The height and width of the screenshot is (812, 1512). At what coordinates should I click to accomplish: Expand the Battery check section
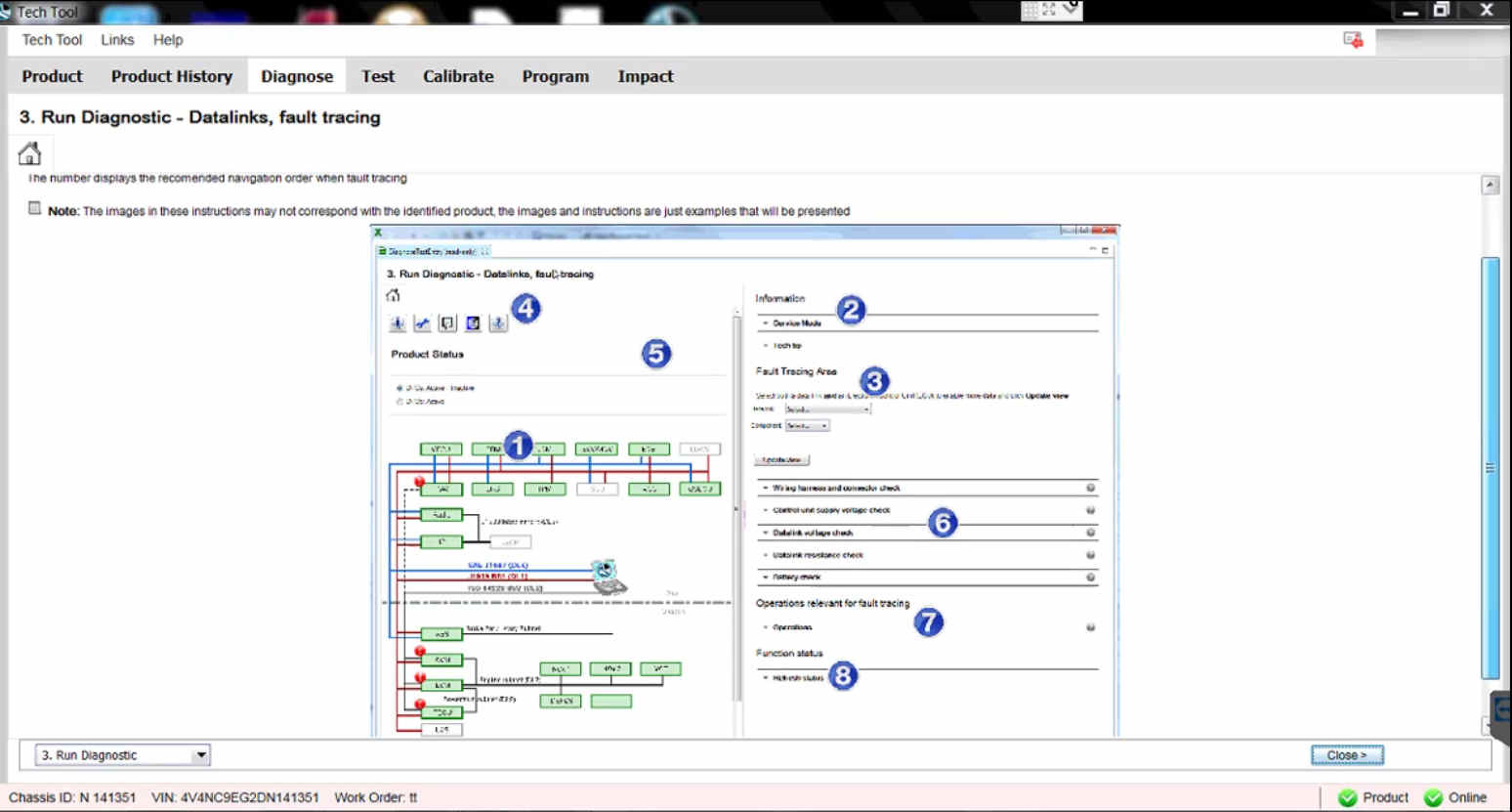pos(766,577)
